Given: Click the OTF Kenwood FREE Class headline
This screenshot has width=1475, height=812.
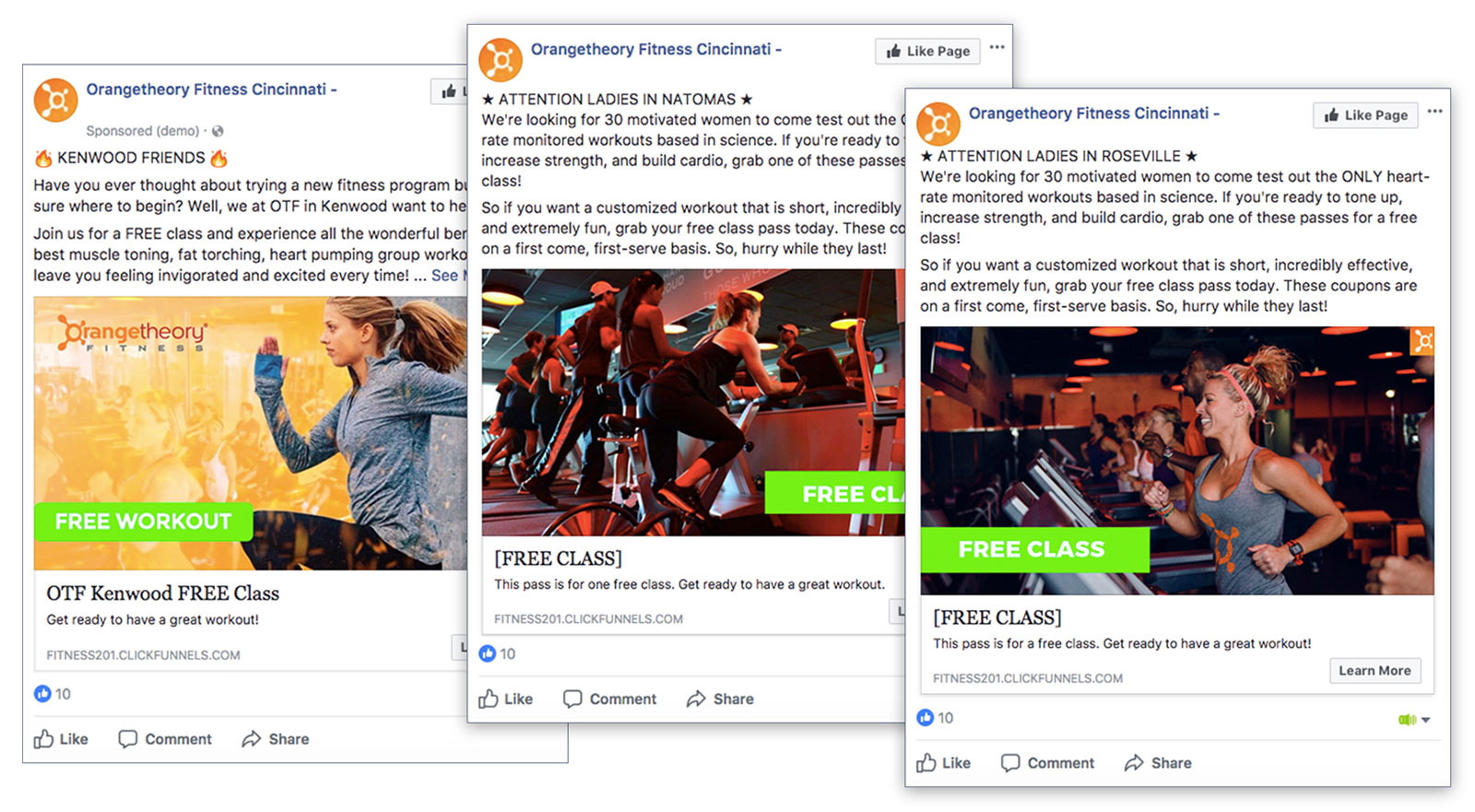Looking at the screenshot, I should [x=162, y=594].
